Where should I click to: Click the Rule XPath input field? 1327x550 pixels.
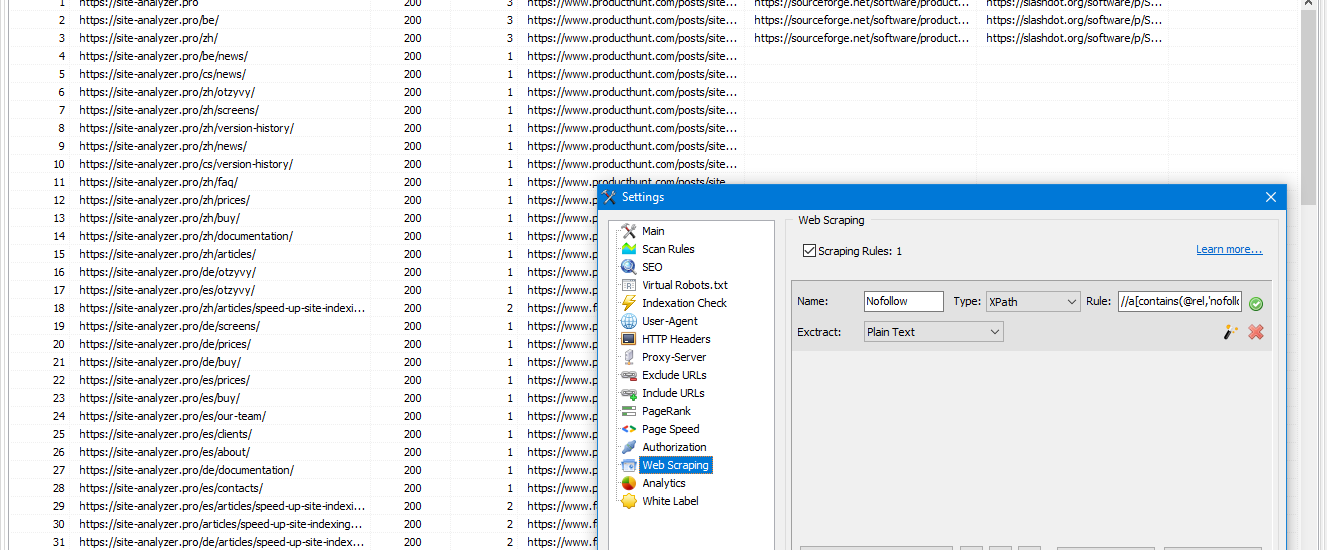pos(1180,301)
